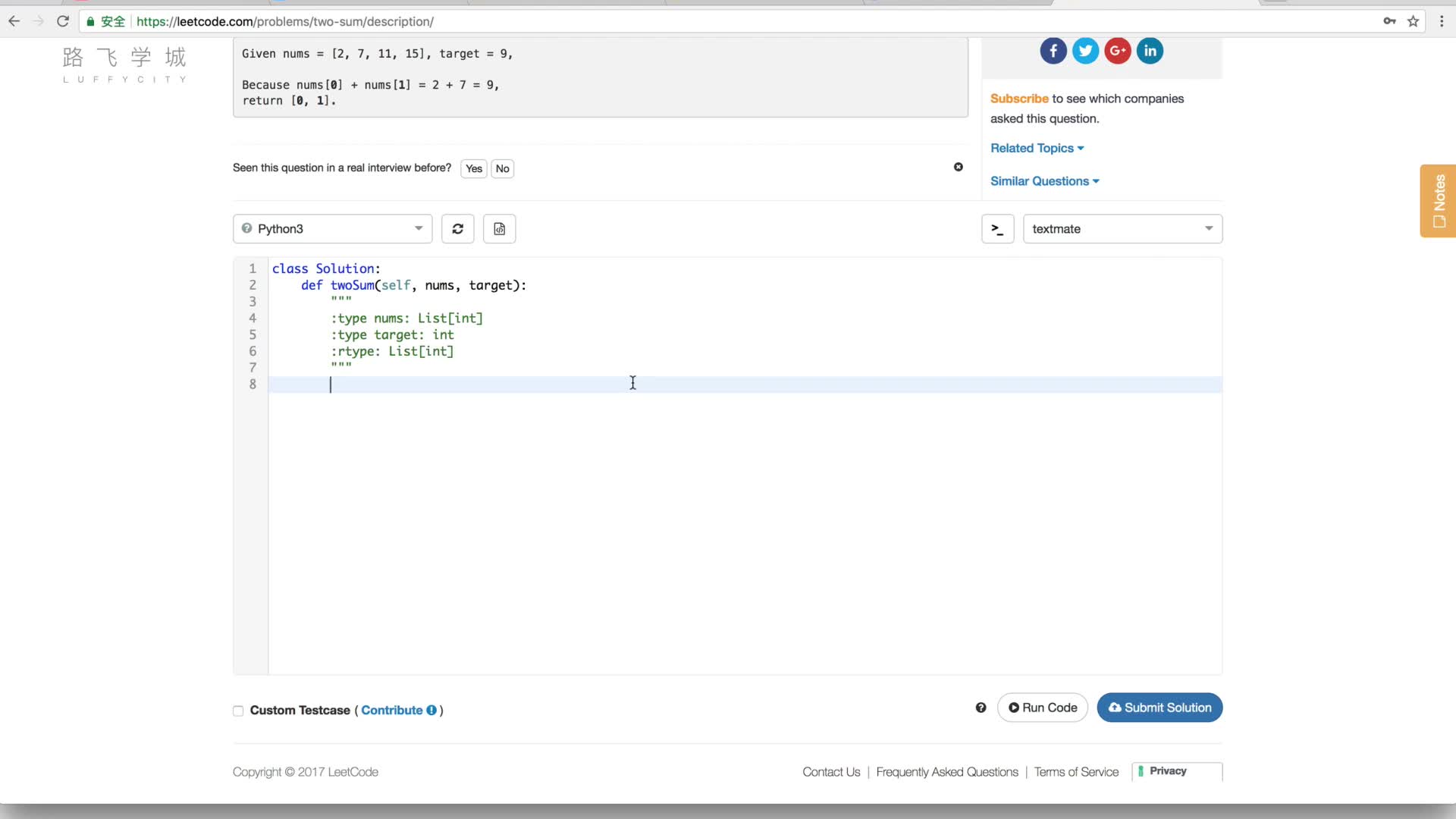Open the Contact Us link
This screenshot has width=1456, height=819.
coord(831,772)
